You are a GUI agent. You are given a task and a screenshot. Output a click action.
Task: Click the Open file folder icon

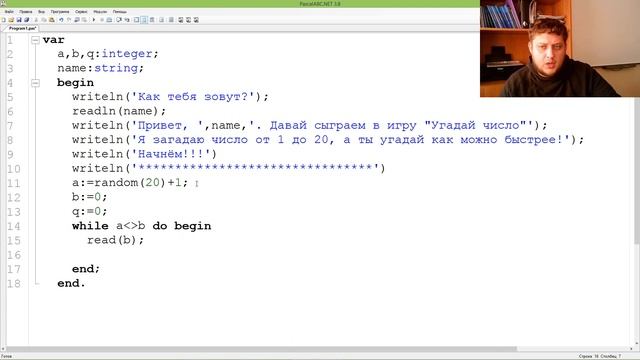tap(11, 20)
